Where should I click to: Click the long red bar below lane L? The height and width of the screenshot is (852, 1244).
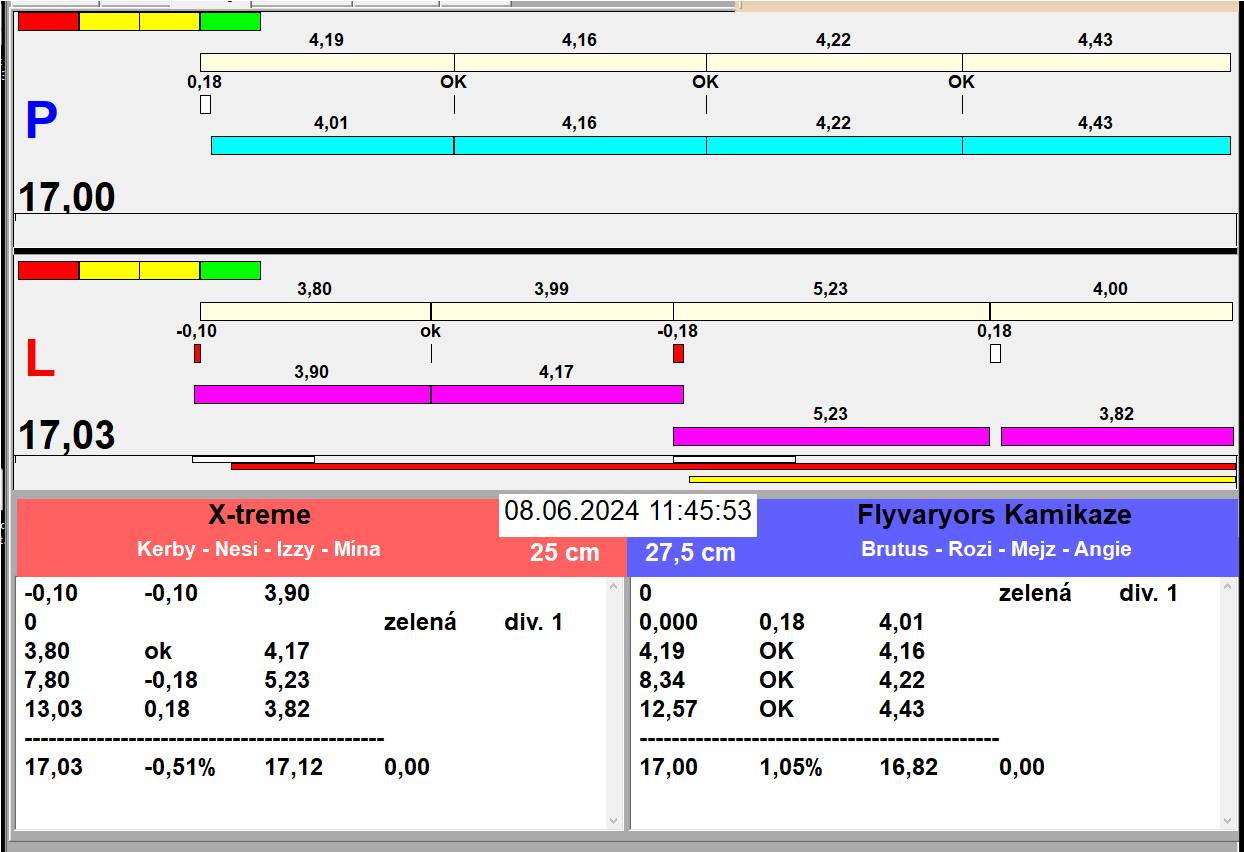(733, 467)
